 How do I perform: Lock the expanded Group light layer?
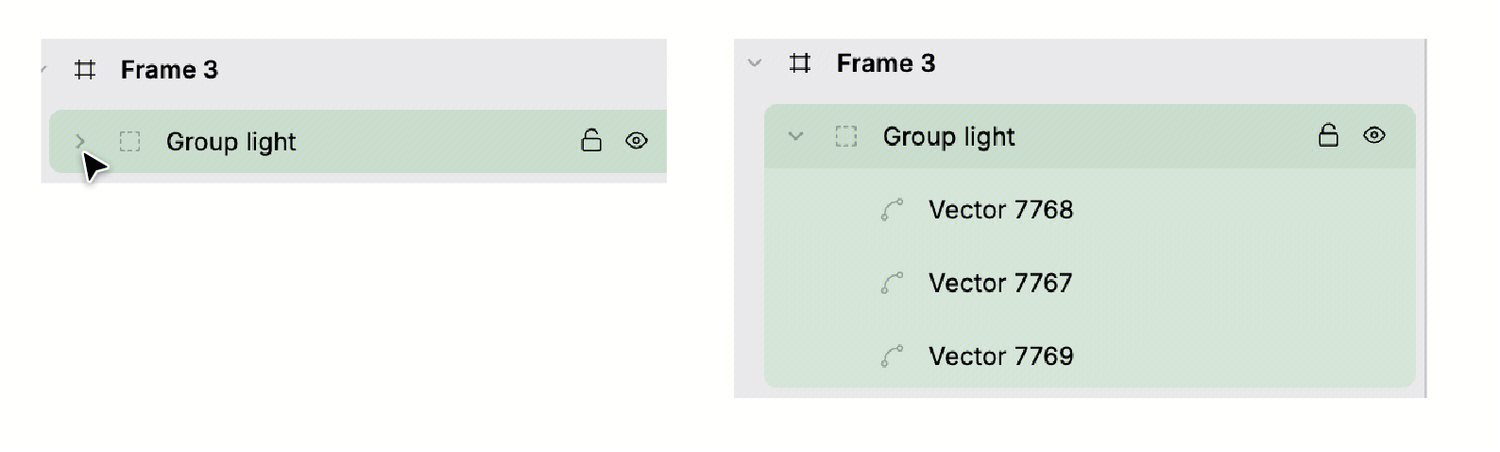pos(1328,135)
